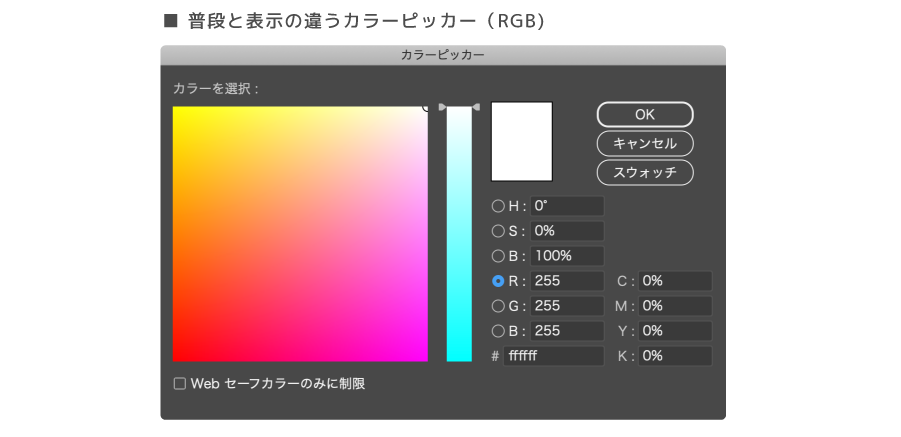Click the C cyan percentage field
The height and width of the screenshot is (437, 901).
675,281
